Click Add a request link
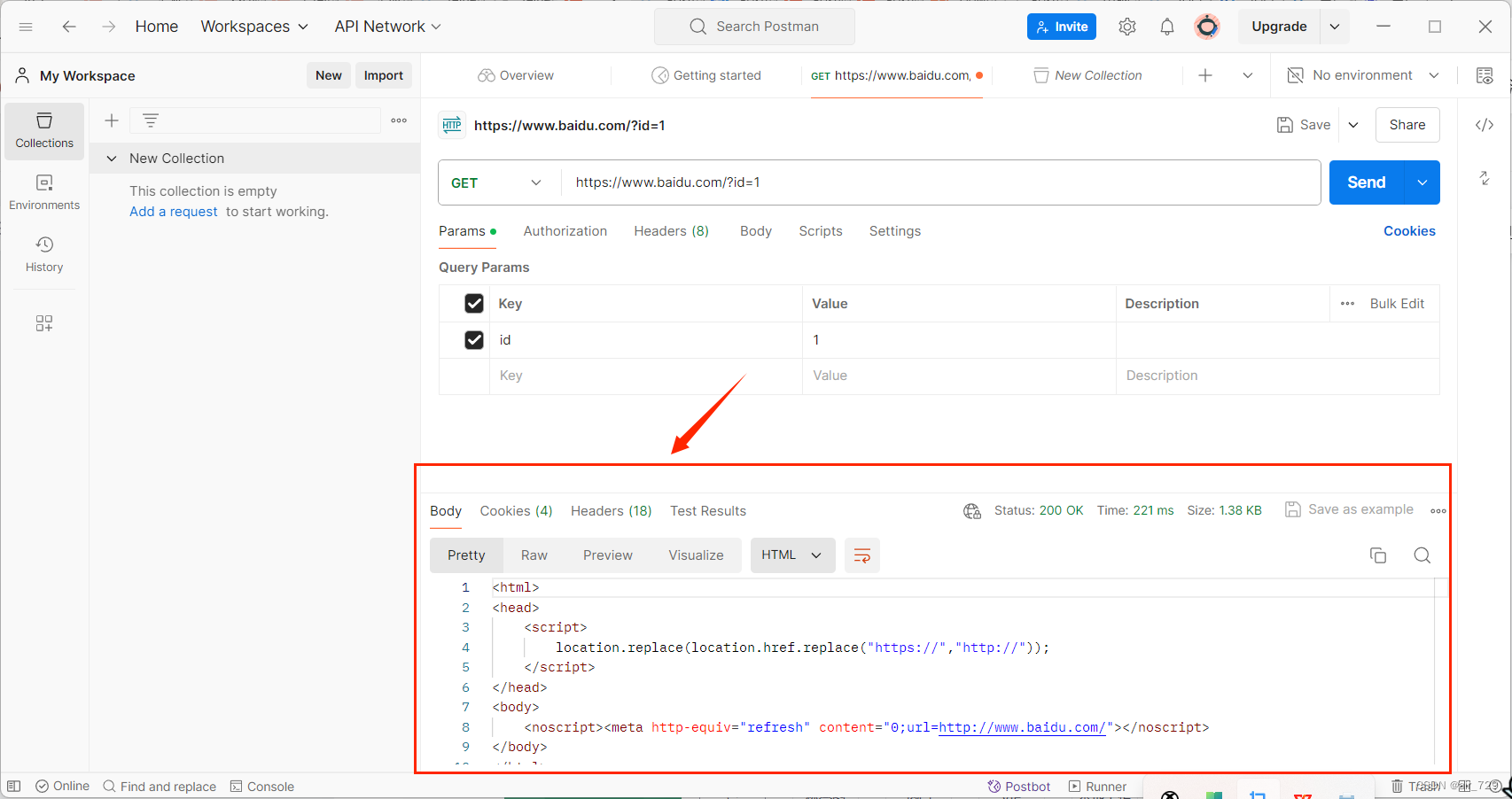The image size is (1512, 799). click(x=174, y=212)
